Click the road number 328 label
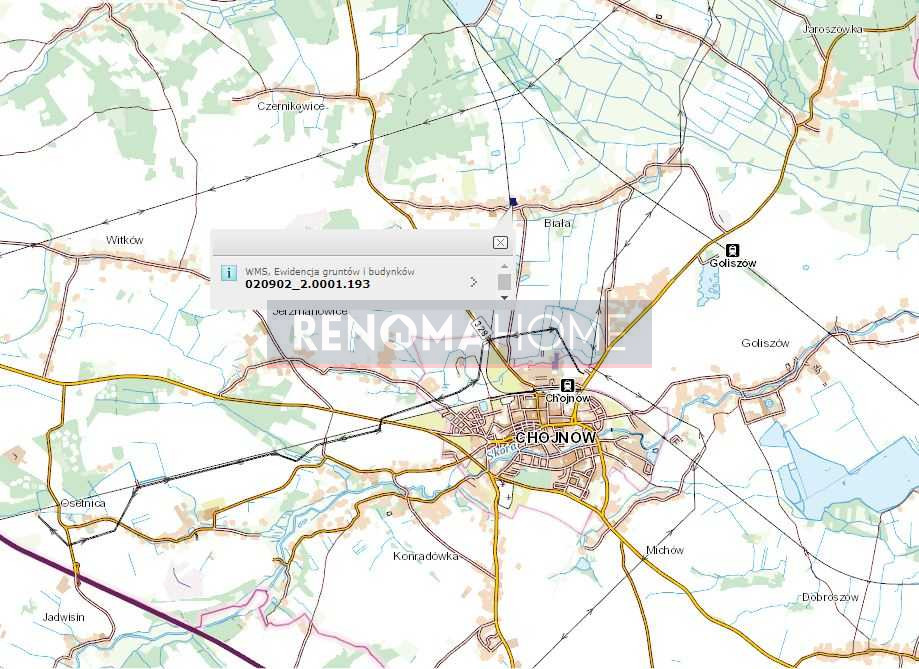 tap(482, 330)
